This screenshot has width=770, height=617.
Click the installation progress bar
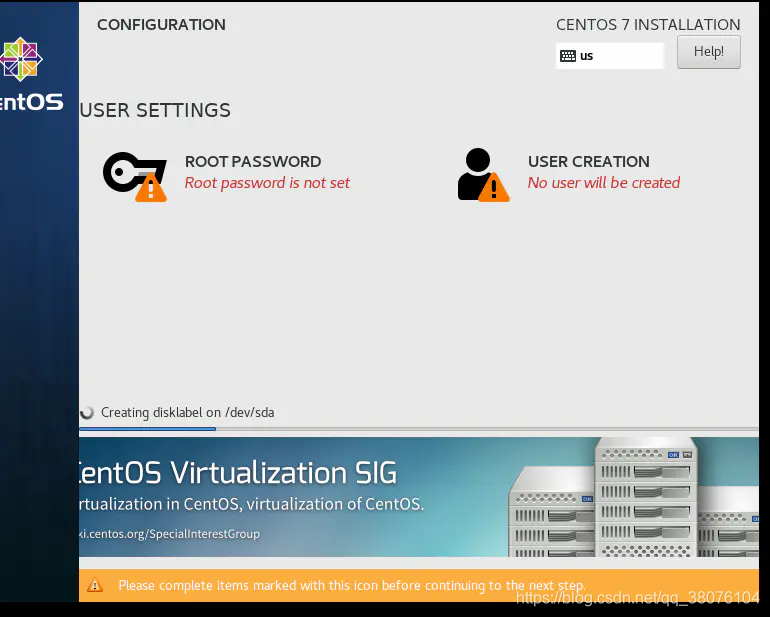pos(419,429)
